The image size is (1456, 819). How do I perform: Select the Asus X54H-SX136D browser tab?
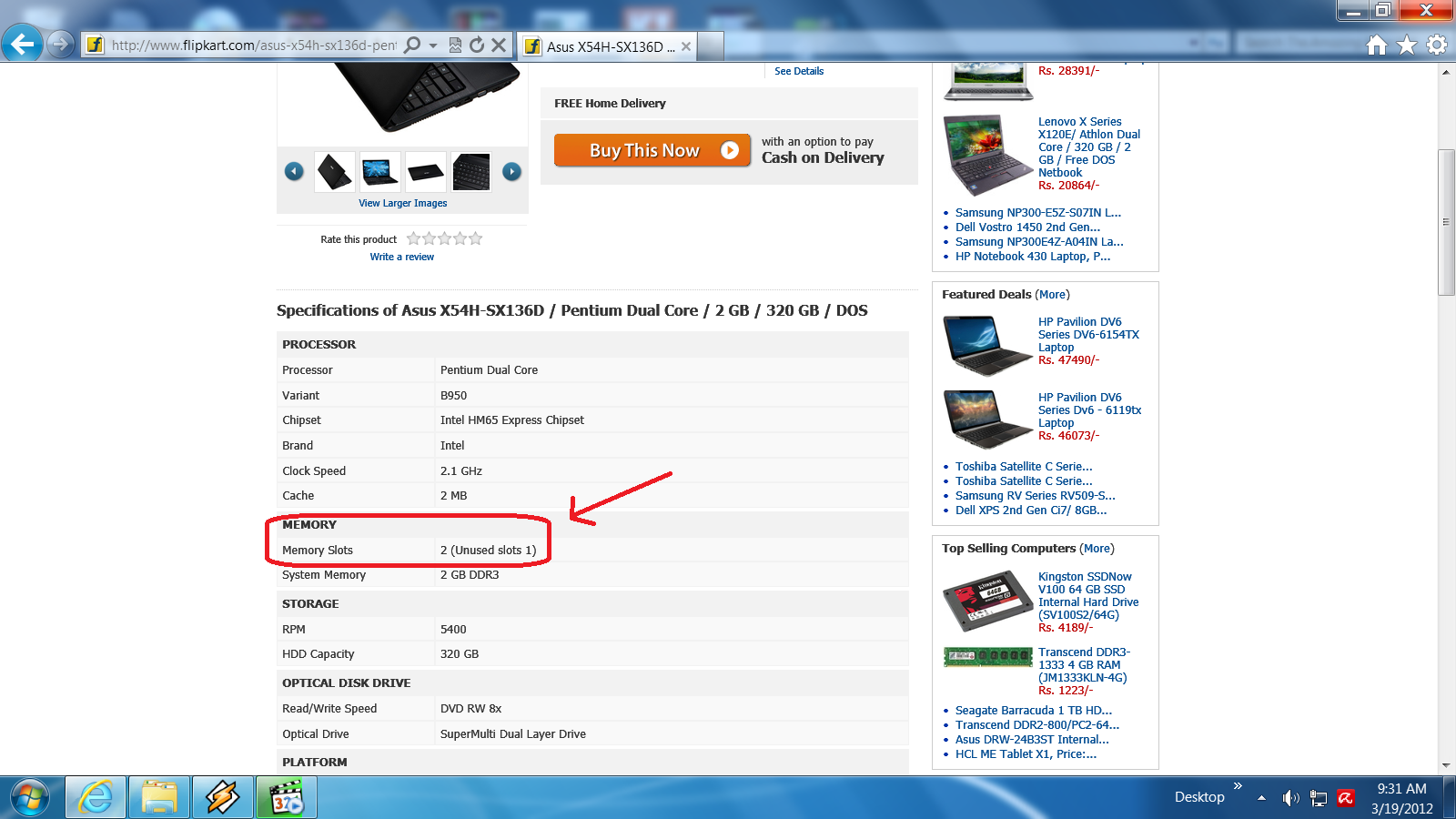(x=607, y=46)
